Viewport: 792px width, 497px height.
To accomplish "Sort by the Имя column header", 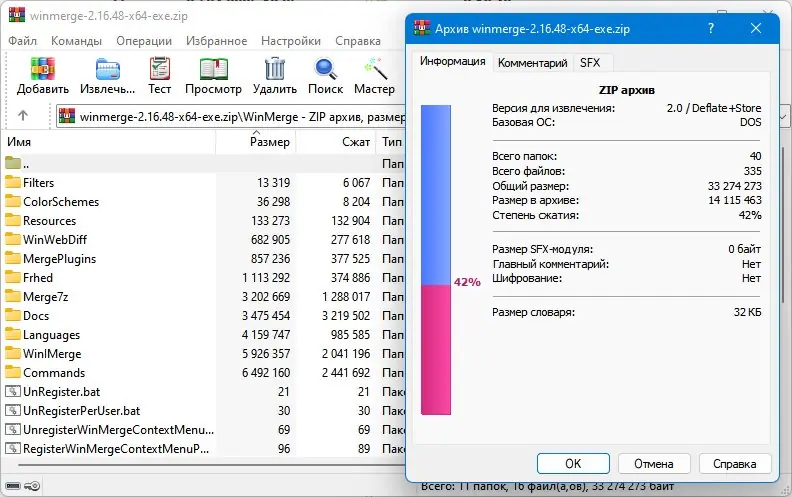I will (109, 142).
